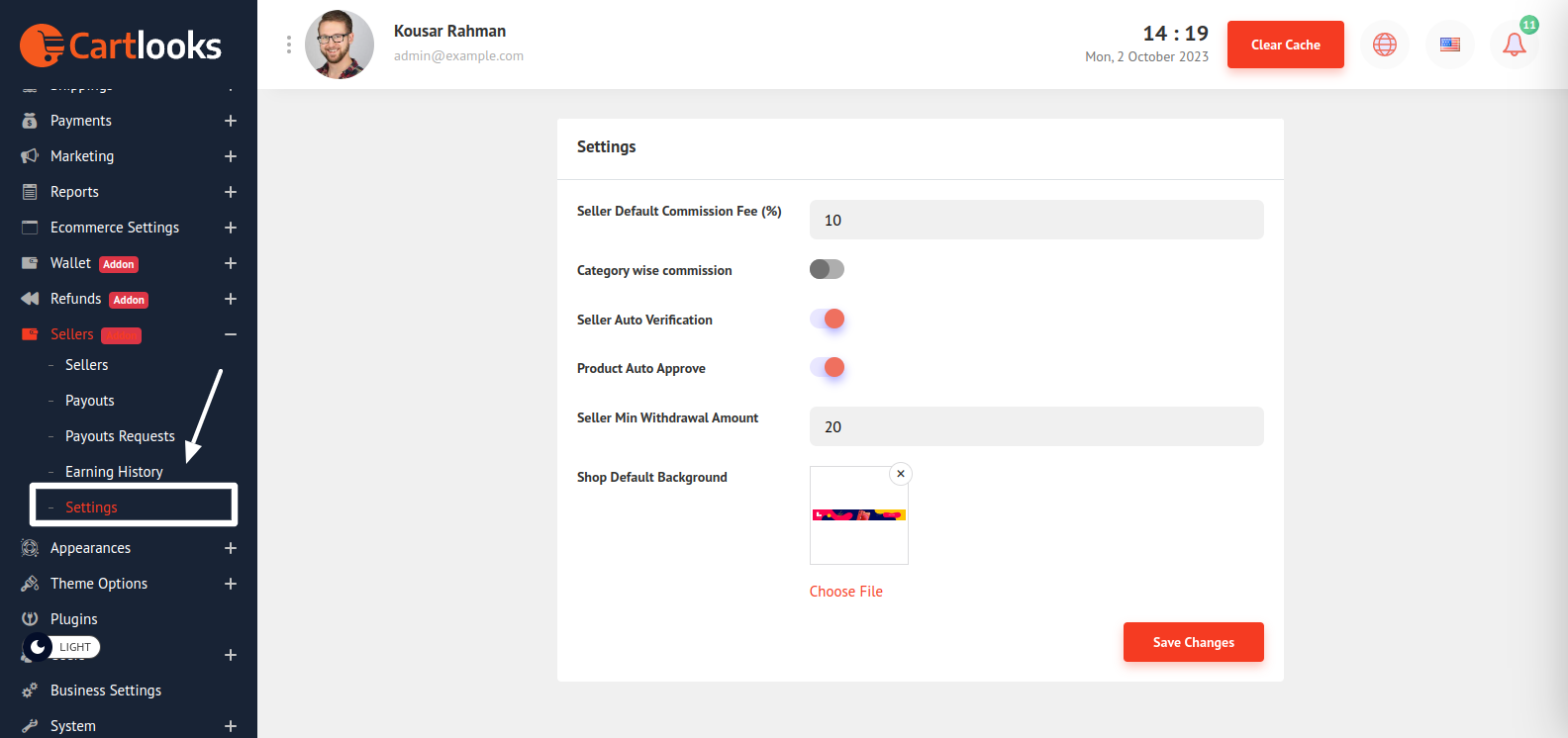Expand the Payments menu with the plus

pos(230,121)
